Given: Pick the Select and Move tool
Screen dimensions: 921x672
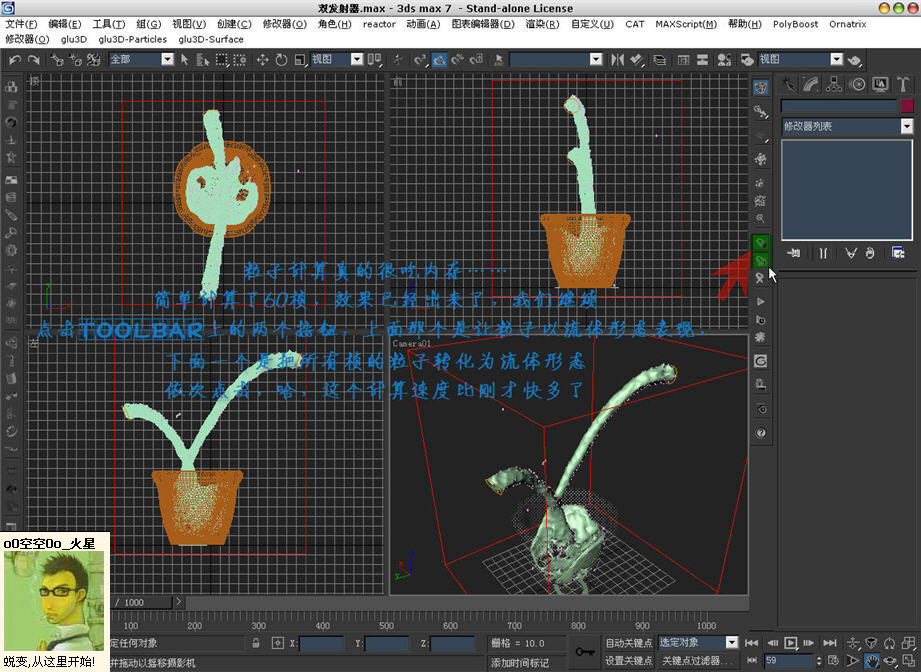Looking at the screenshot, I should point(263,59).
